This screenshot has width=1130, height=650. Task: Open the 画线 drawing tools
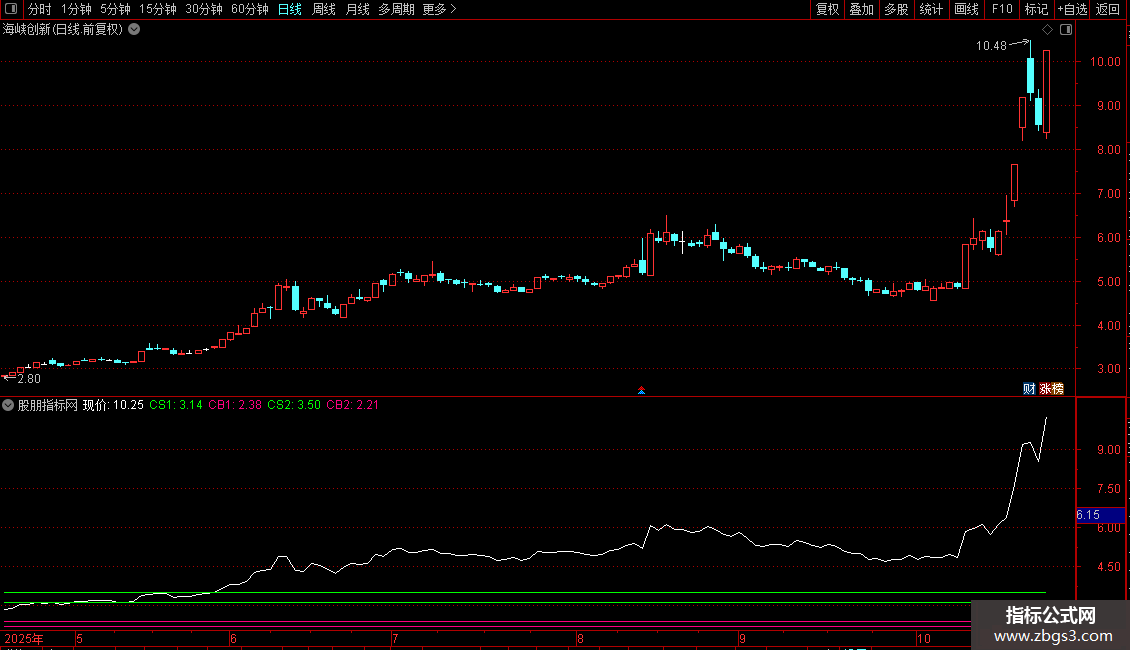click(x=966, y=9)
